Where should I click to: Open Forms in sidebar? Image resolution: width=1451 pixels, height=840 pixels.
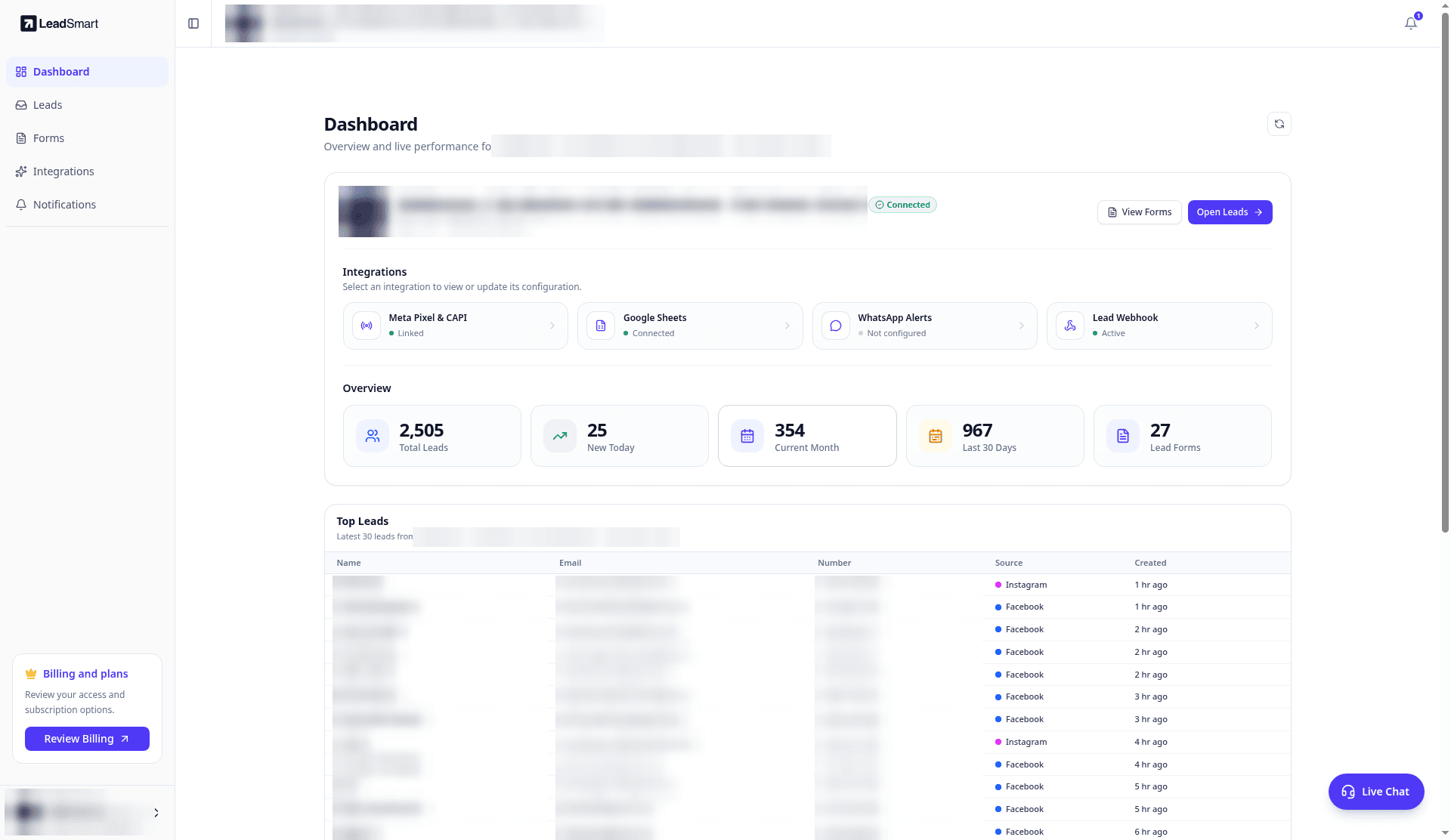click(87, 138)
